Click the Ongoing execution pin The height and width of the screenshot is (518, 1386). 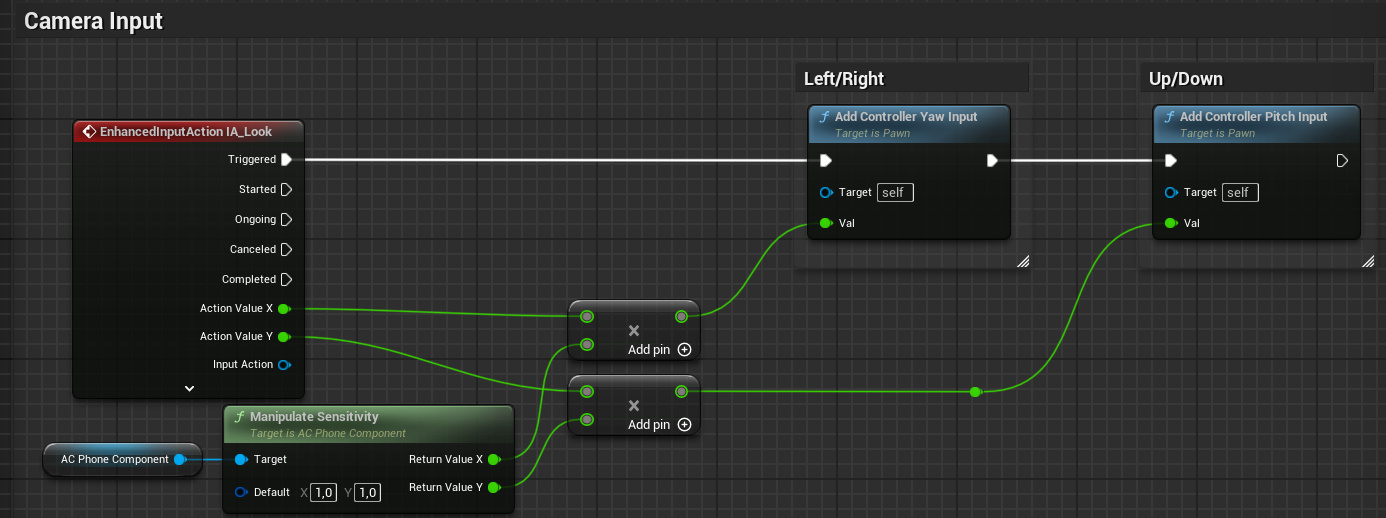pos(286,219)
